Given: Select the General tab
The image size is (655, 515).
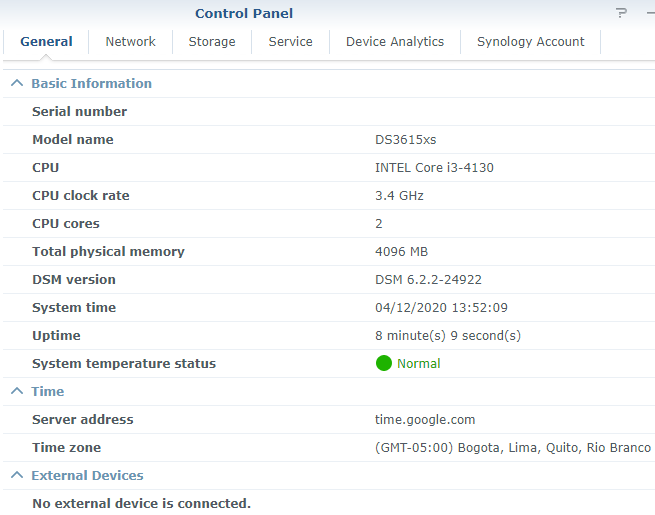Looking at the screenshot, I should click(x=46, y=42).
